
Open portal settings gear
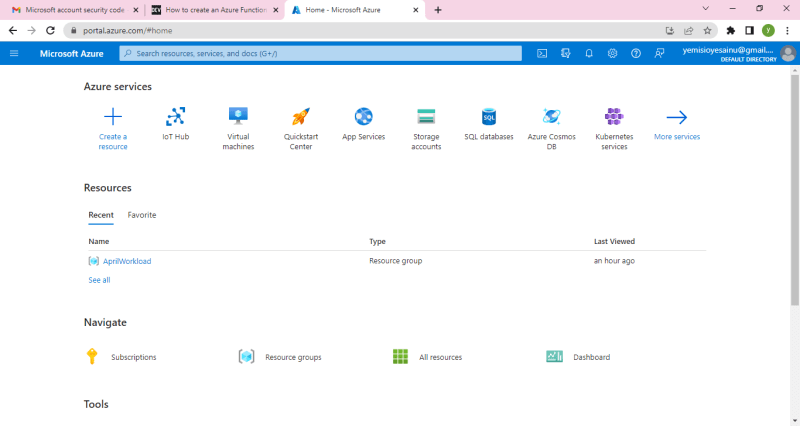612,53
